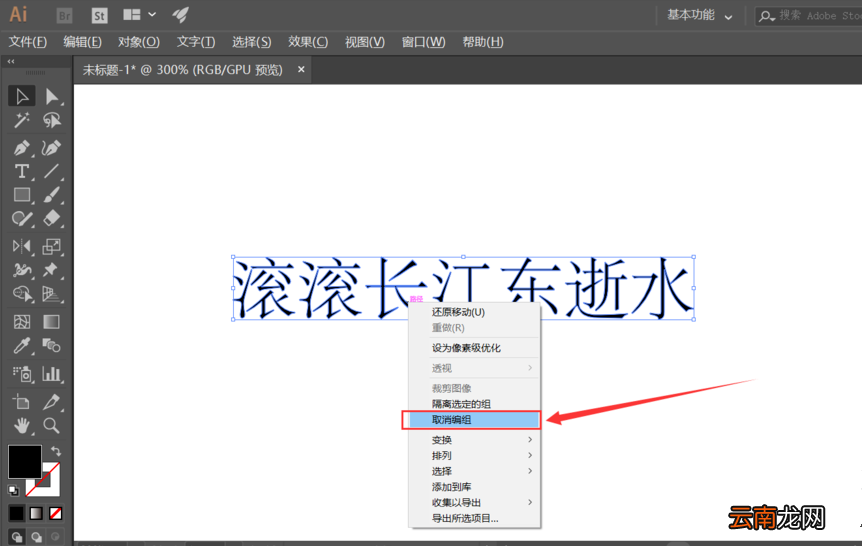
Task: Open the 对象(O) menu
Action: tap(139, 42)
